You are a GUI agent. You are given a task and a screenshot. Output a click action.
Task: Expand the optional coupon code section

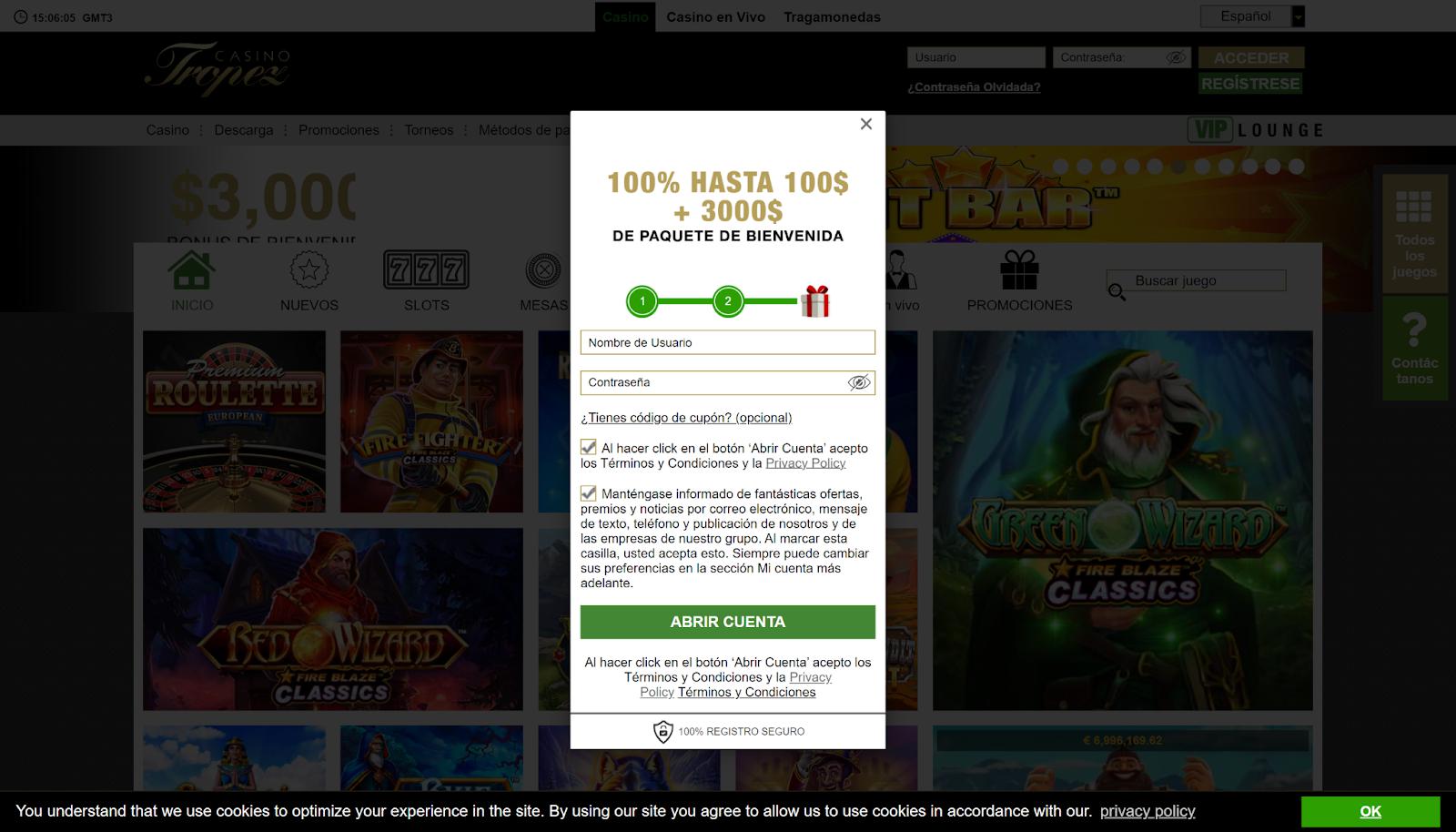tap(686, 418)
